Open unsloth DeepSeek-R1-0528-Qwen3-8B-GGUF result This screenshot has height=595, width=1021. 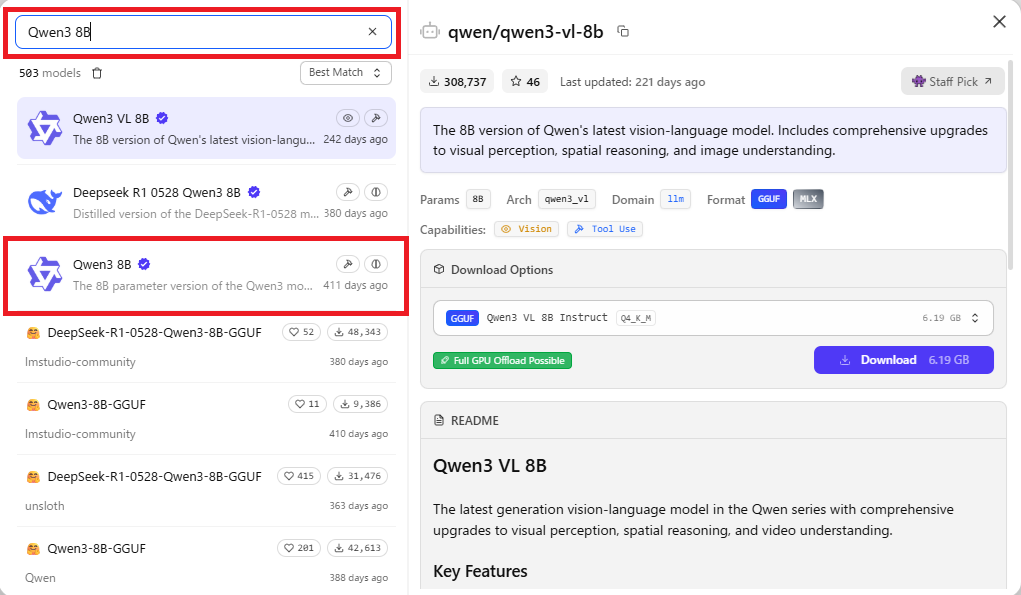pyautogui.click(x=206, y=491)
